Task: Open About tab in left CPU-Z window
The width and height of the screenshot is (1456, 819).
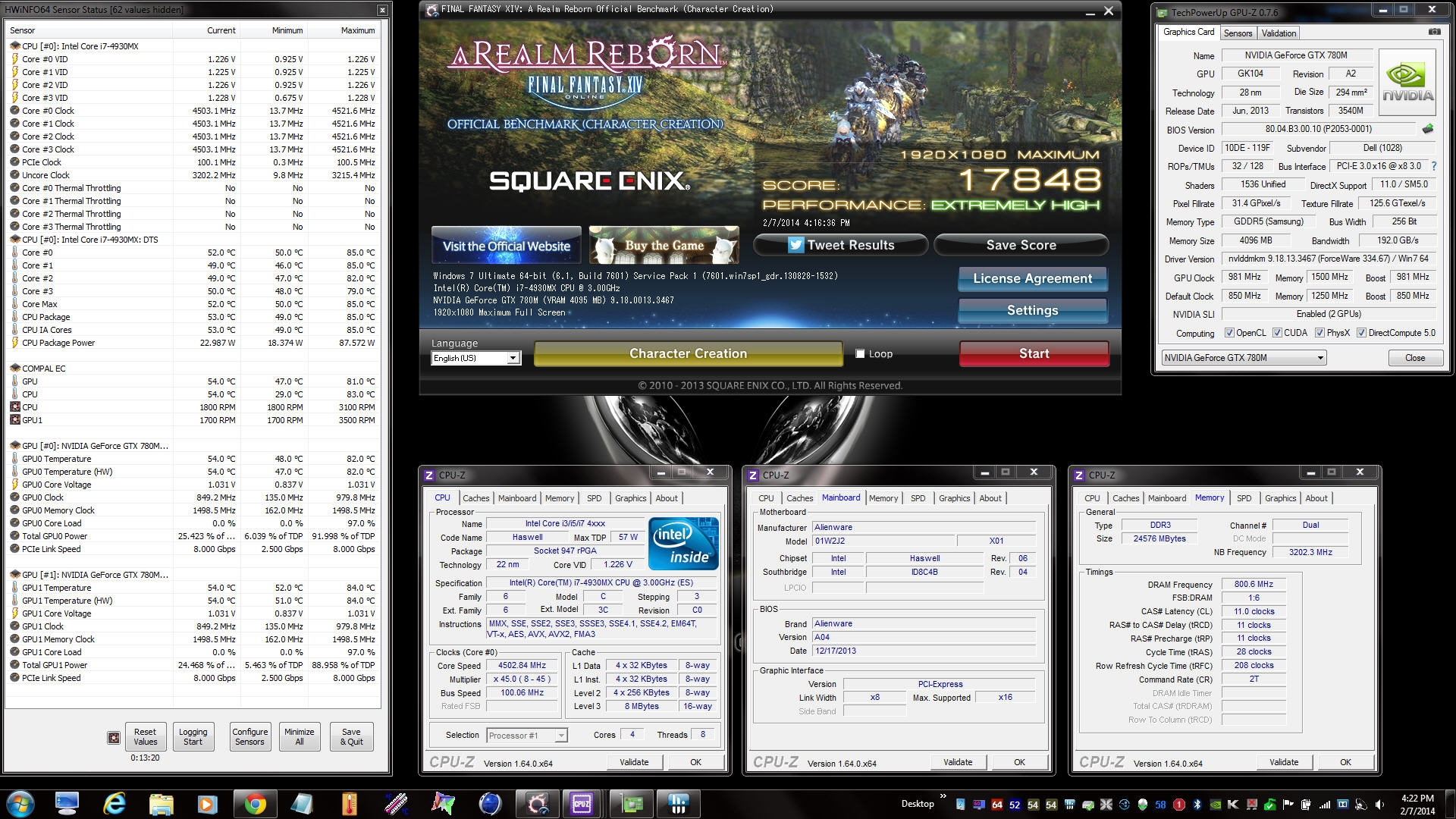Action: click(667, 498)
